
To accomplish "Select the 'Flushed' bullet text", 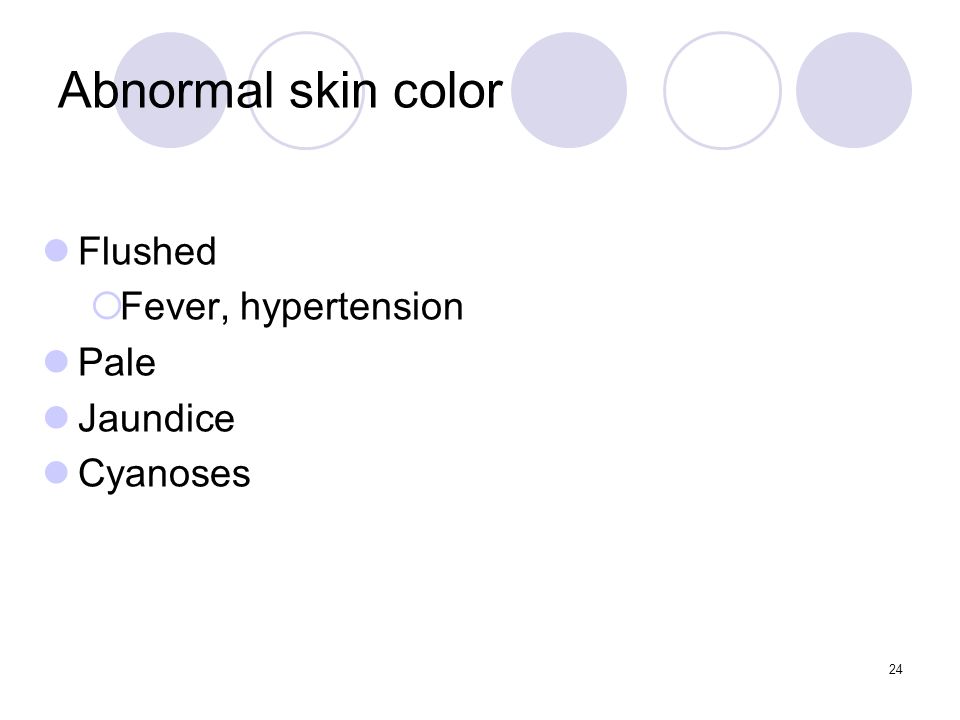I will tap(147, 251).
